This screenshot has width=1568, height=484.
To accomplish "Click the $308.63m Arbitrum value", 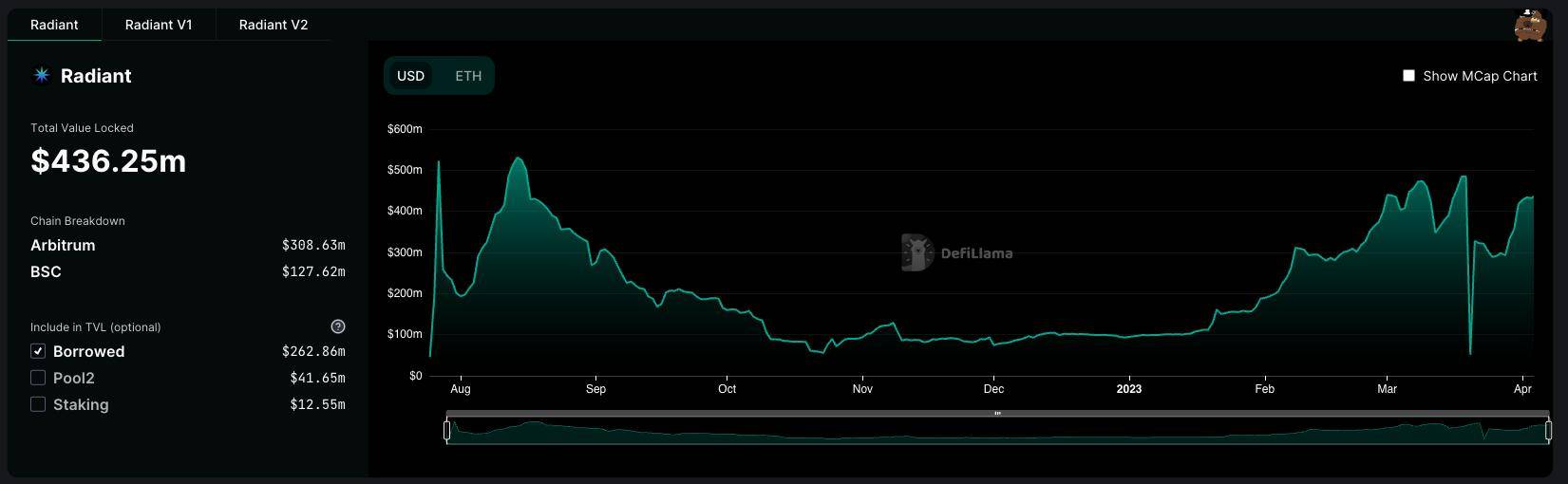I will point(313,245).
